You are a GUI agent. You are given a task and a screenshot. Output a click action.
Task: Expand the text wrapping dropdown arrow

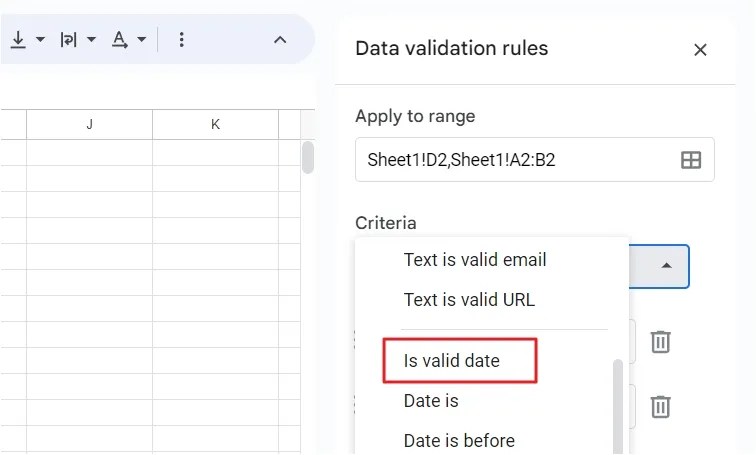pyautogui.click(x=92, y=40)
